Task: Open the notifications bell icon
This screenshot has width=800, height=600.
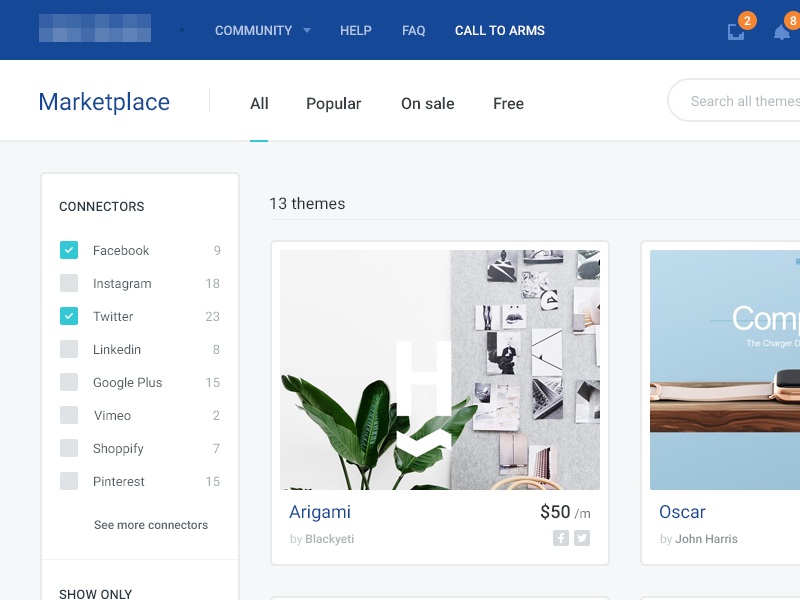Action: tap(781, 32)
